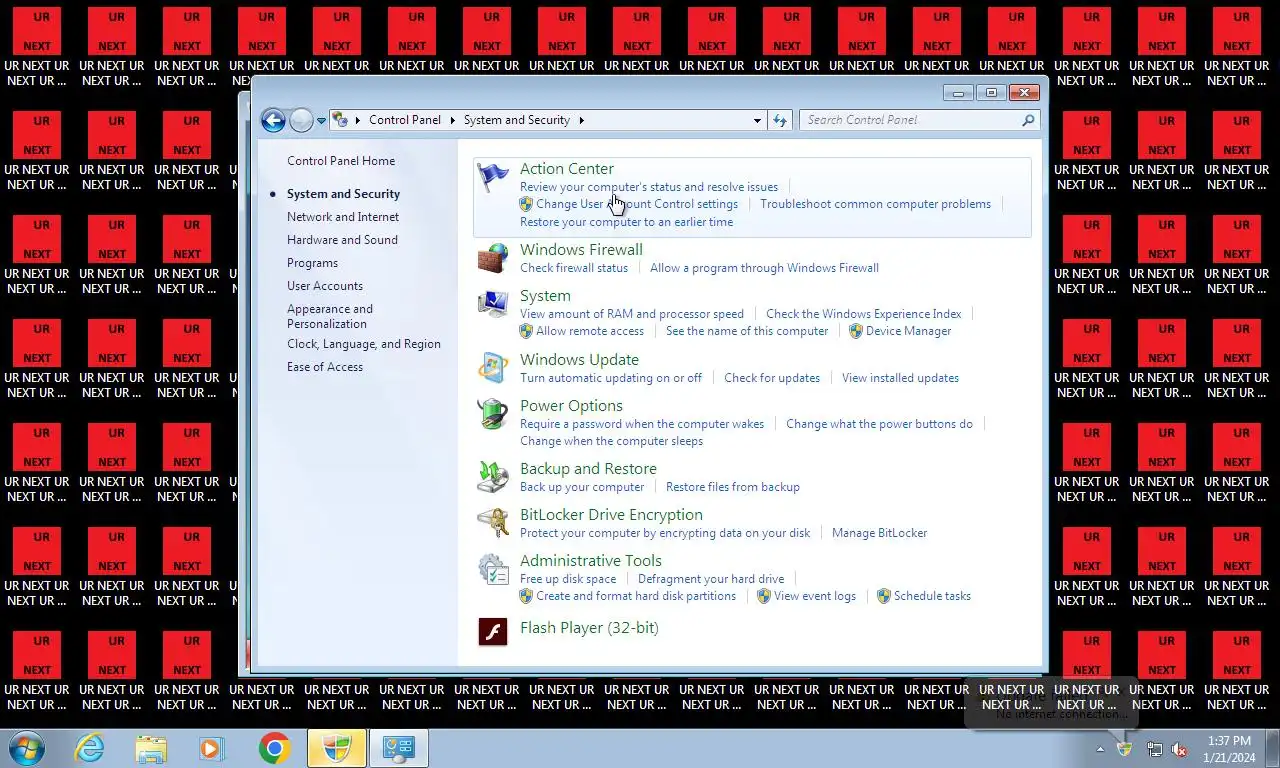Click Check for updates
Viewport: 1280px width, 768px height.
pos(772,378)
